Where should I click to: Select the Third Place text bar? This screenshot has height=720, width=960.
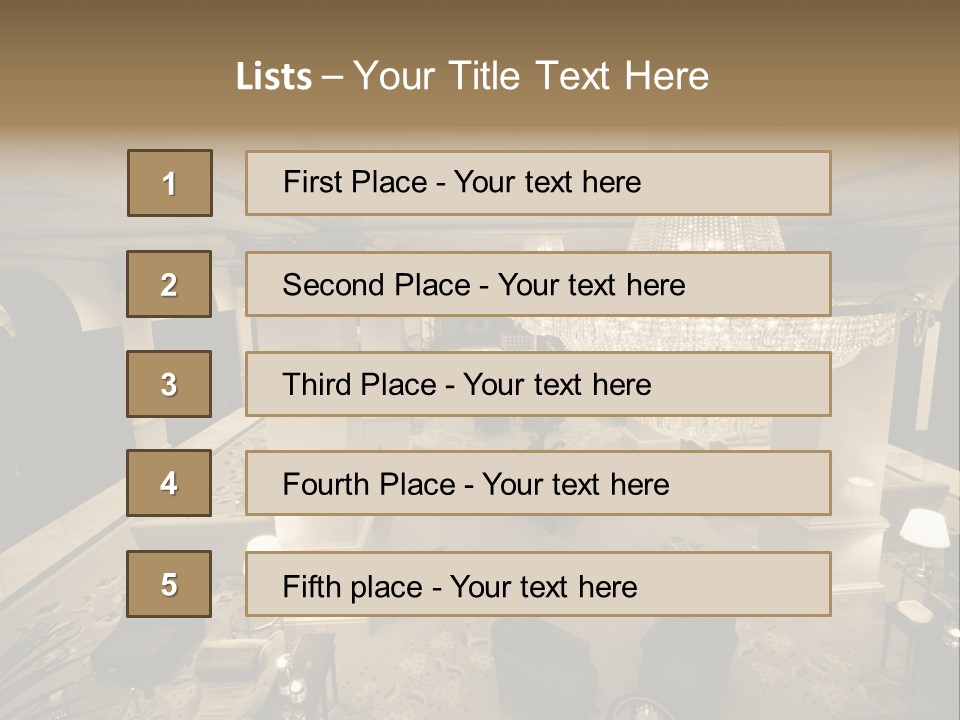538,384
